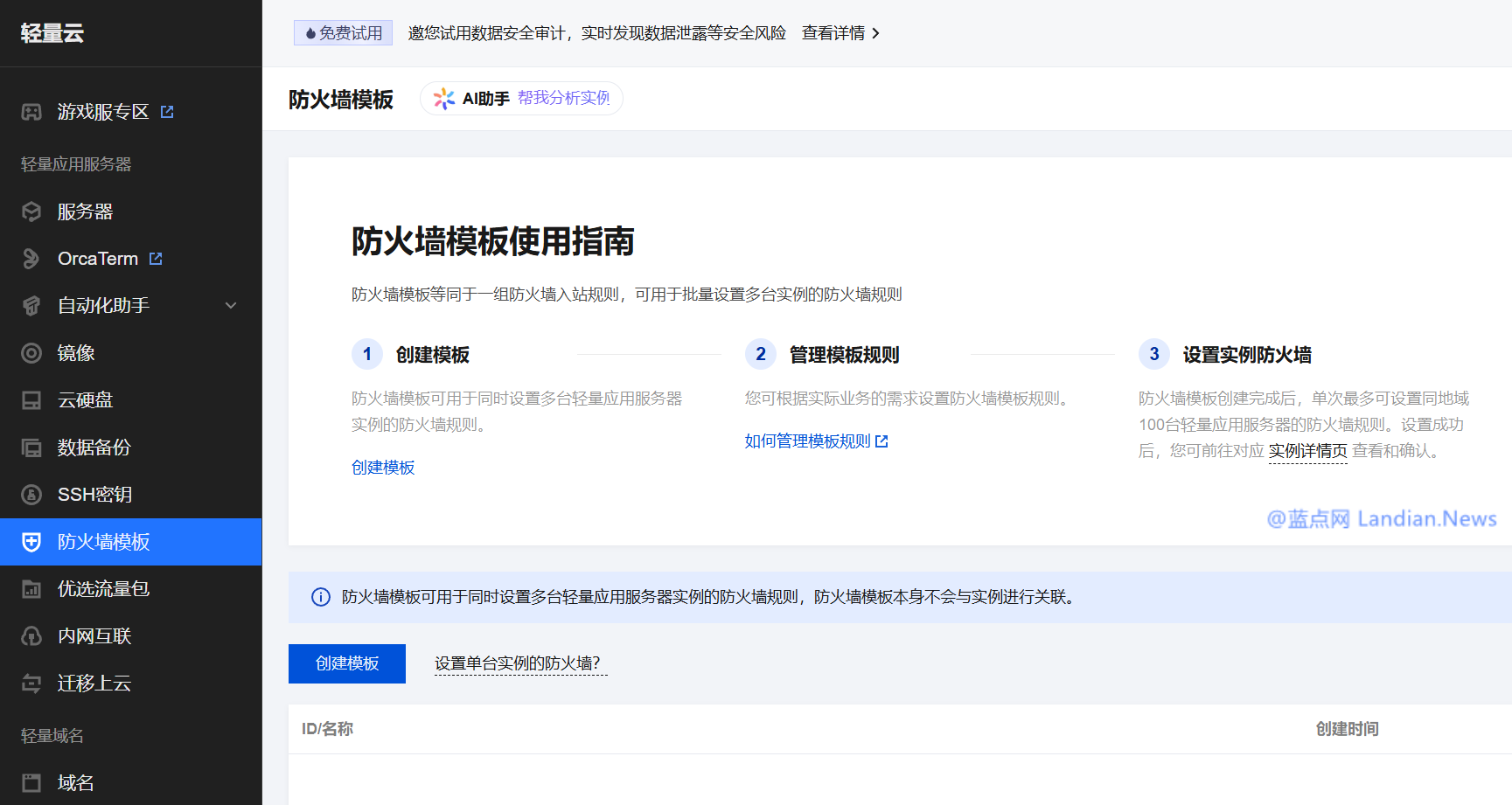Click the SSH密钥 key icon in sidebar

click(x=31, y=495)
